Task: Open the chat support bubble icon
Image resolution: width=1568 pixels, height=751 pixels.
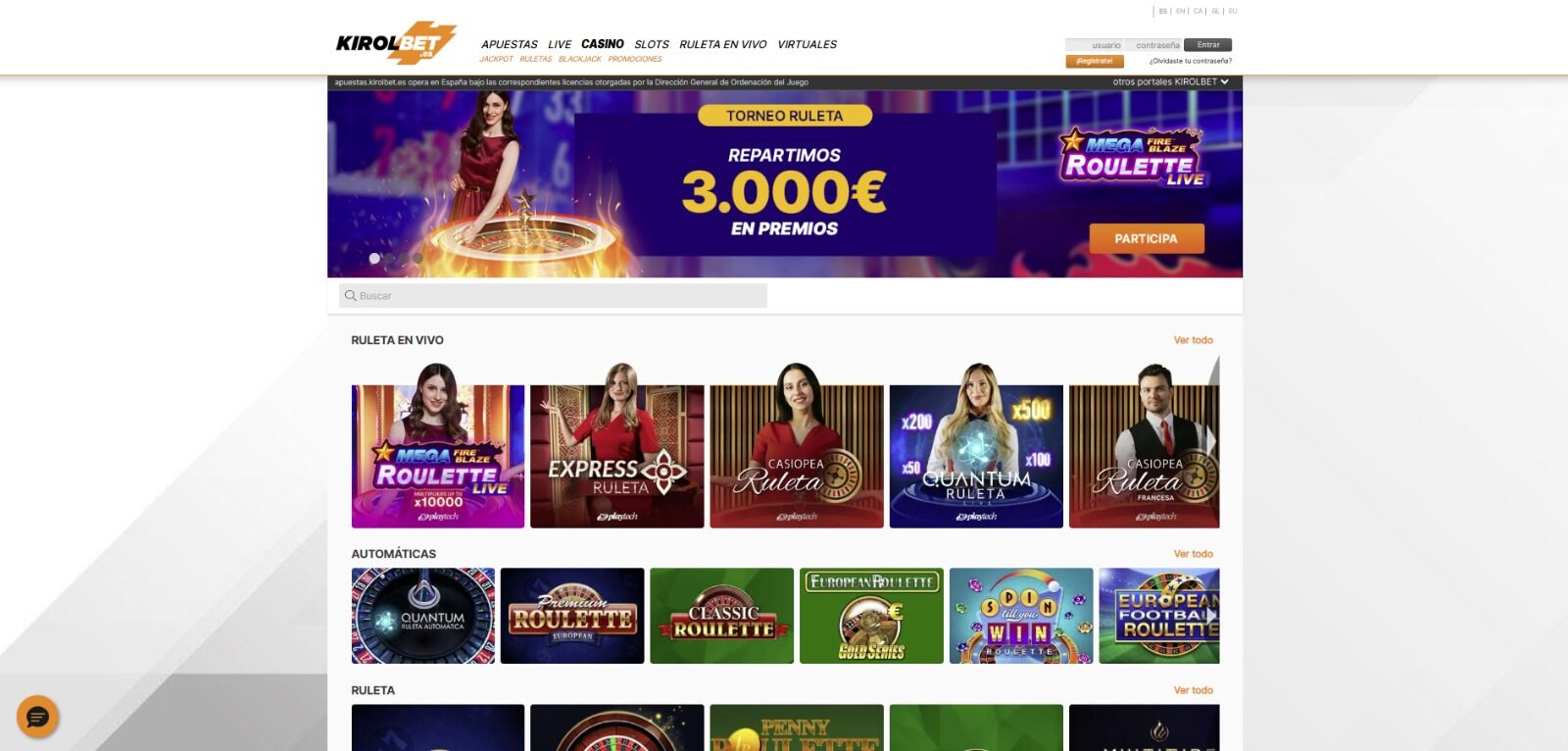Action: point(37,718)
